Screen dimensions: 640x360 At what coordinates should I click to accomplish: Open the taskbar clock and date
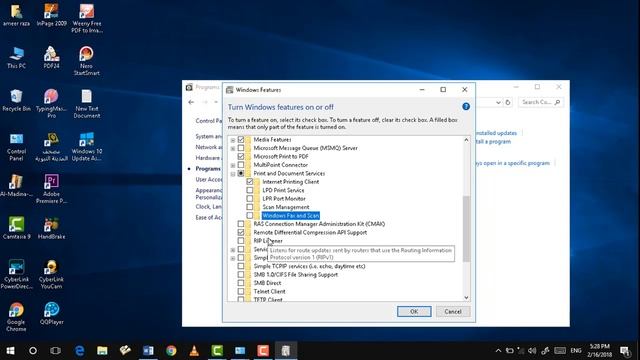(x=599, y=351)
